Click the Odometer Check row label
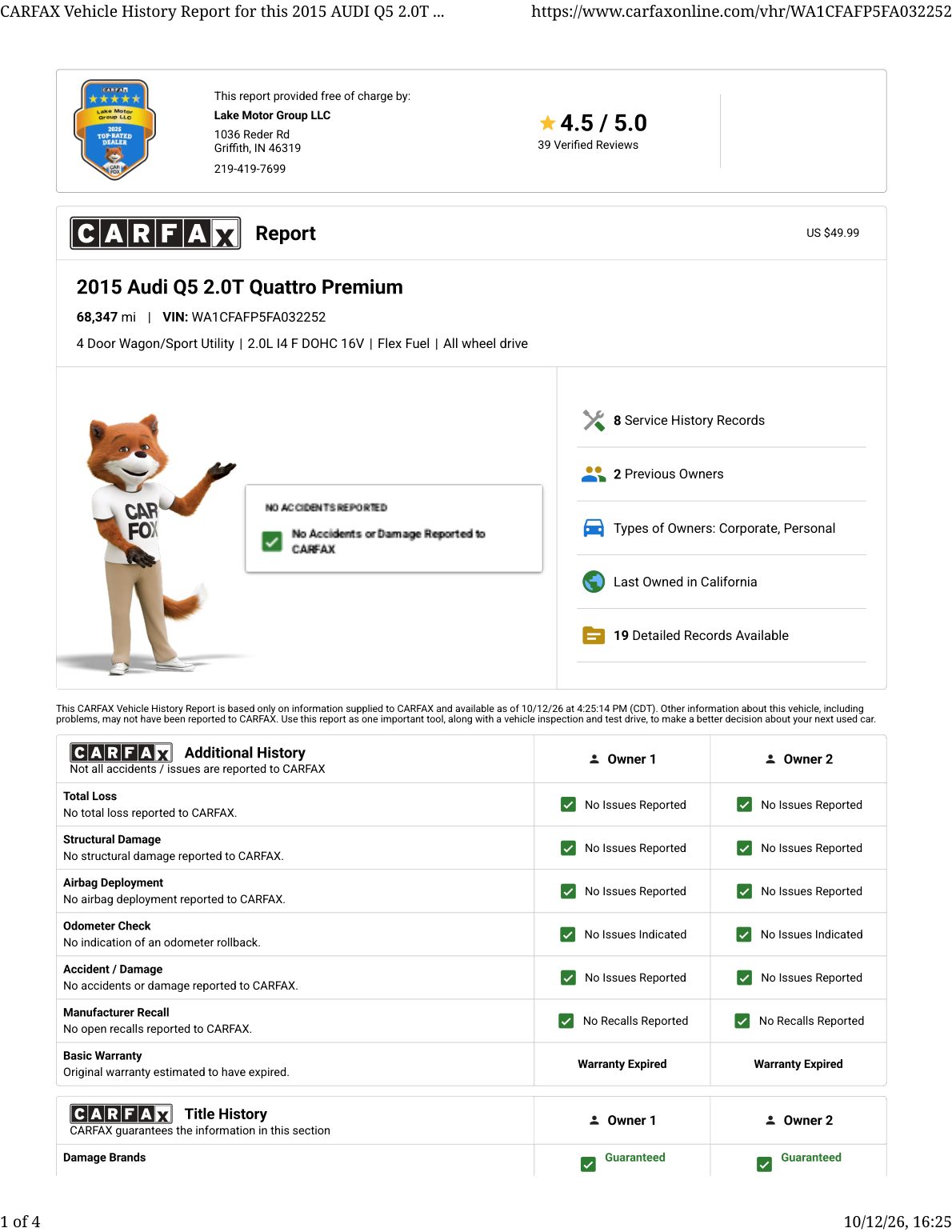This screenshot has width=952, height=1232. (106, 926)
